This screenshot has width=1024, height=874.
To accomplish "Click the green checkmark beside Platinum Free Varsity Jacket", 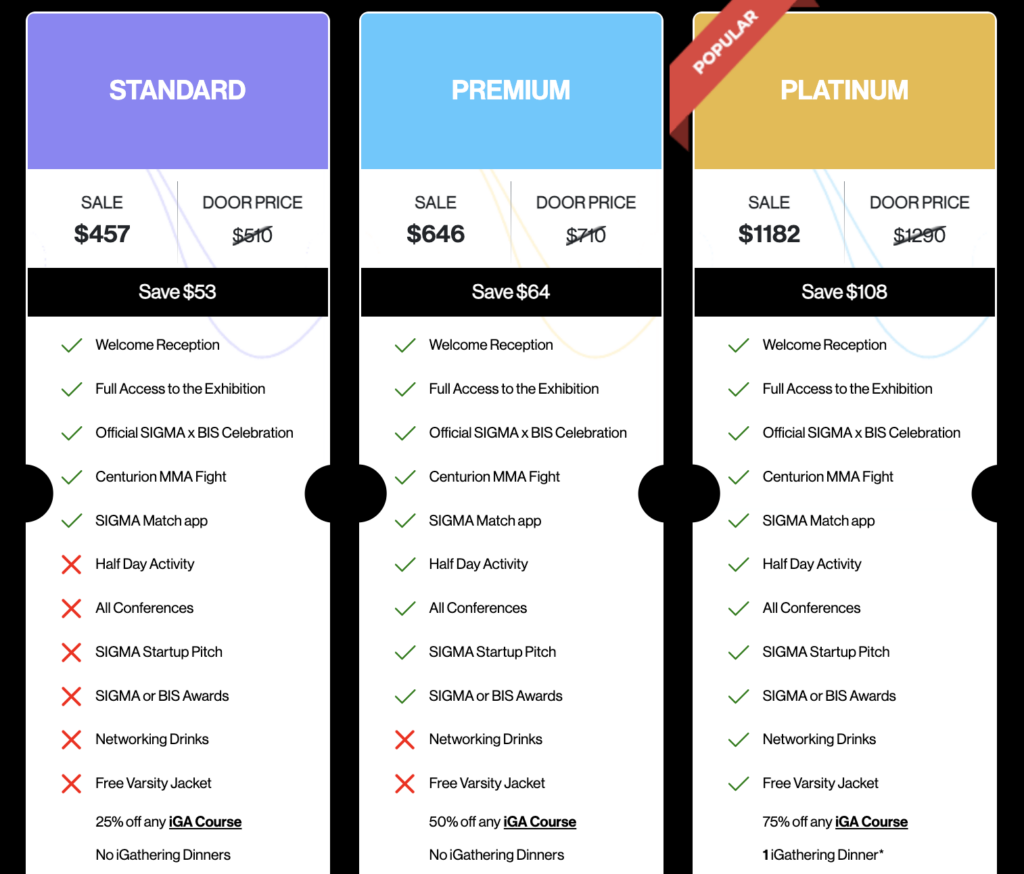I will coord(738,783).
